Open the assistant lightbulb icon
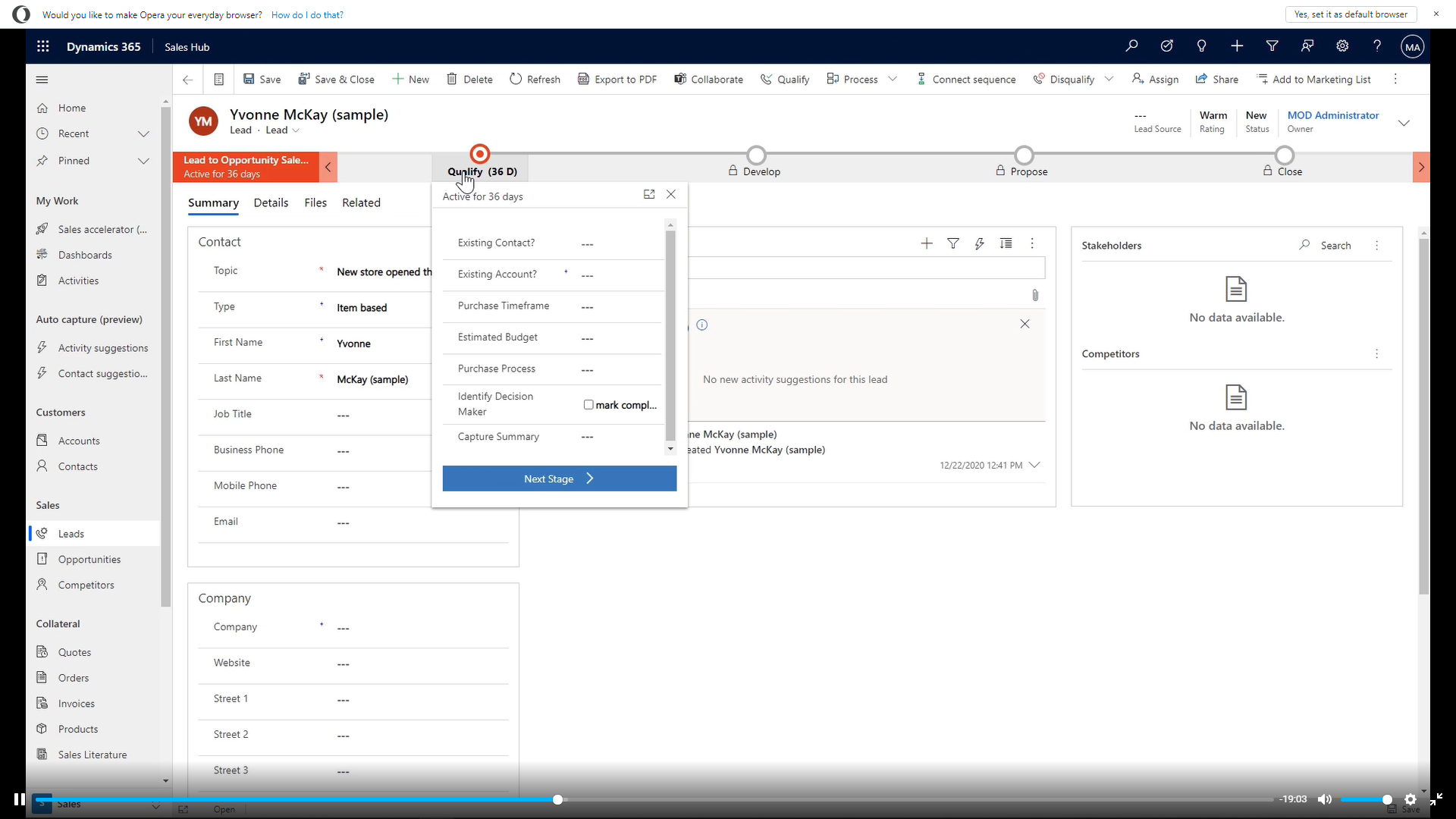Image resolution: width=1456 pixels, height=819 pixels. (1201, 46)
